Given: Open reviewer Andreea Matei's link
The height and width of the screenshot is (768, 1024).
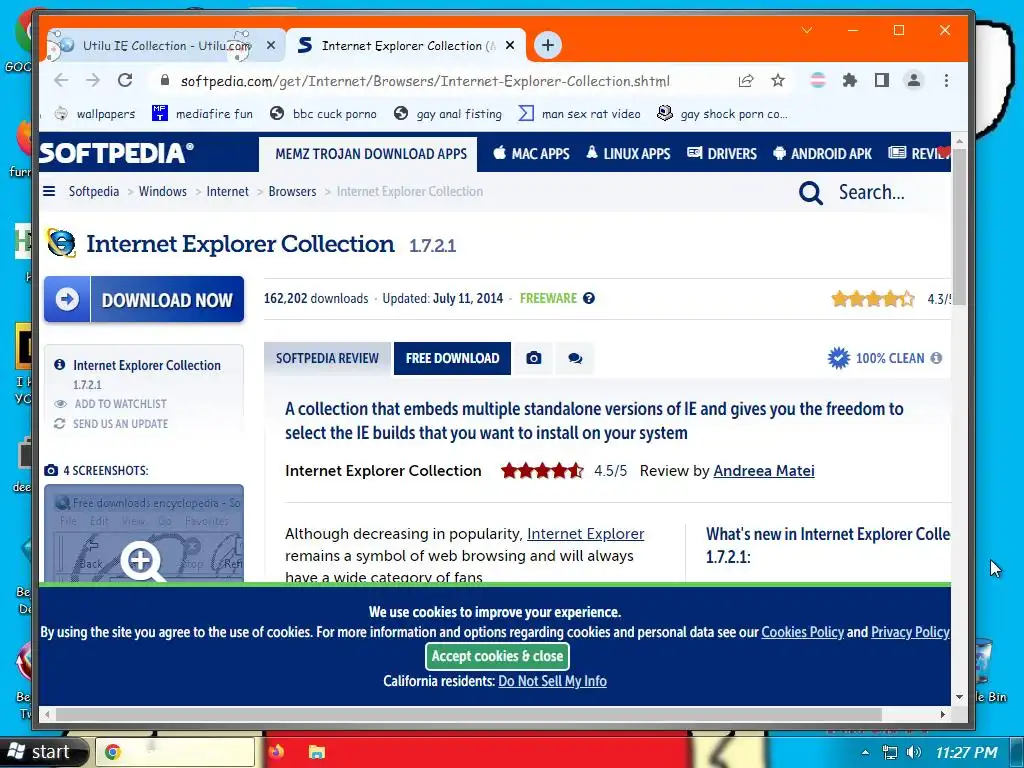Looking at the screenshot, I should pyautogui.click(x=763, y=471).
